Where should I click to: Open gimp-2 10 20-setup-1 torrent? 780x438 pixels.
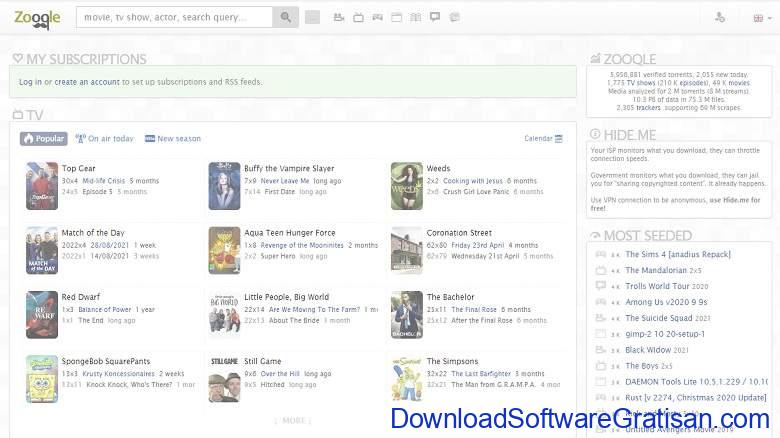click(665, 334)
